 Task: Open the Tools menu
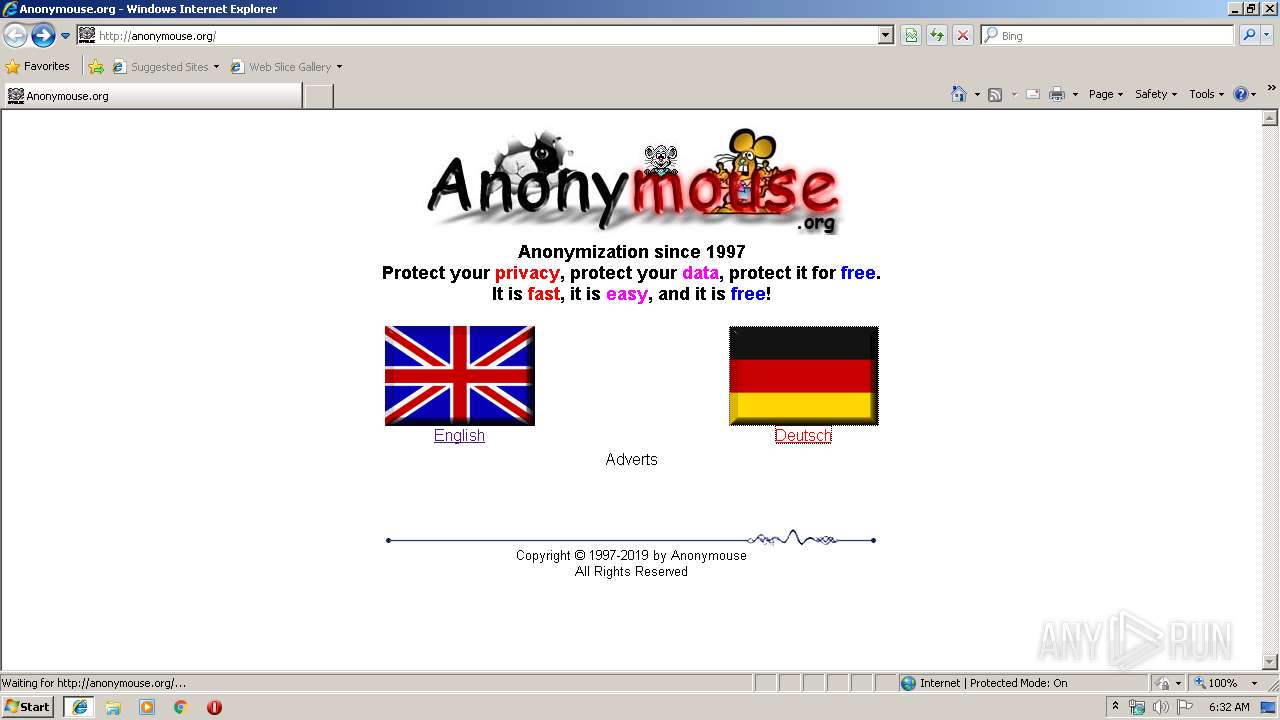[1207, 94]
